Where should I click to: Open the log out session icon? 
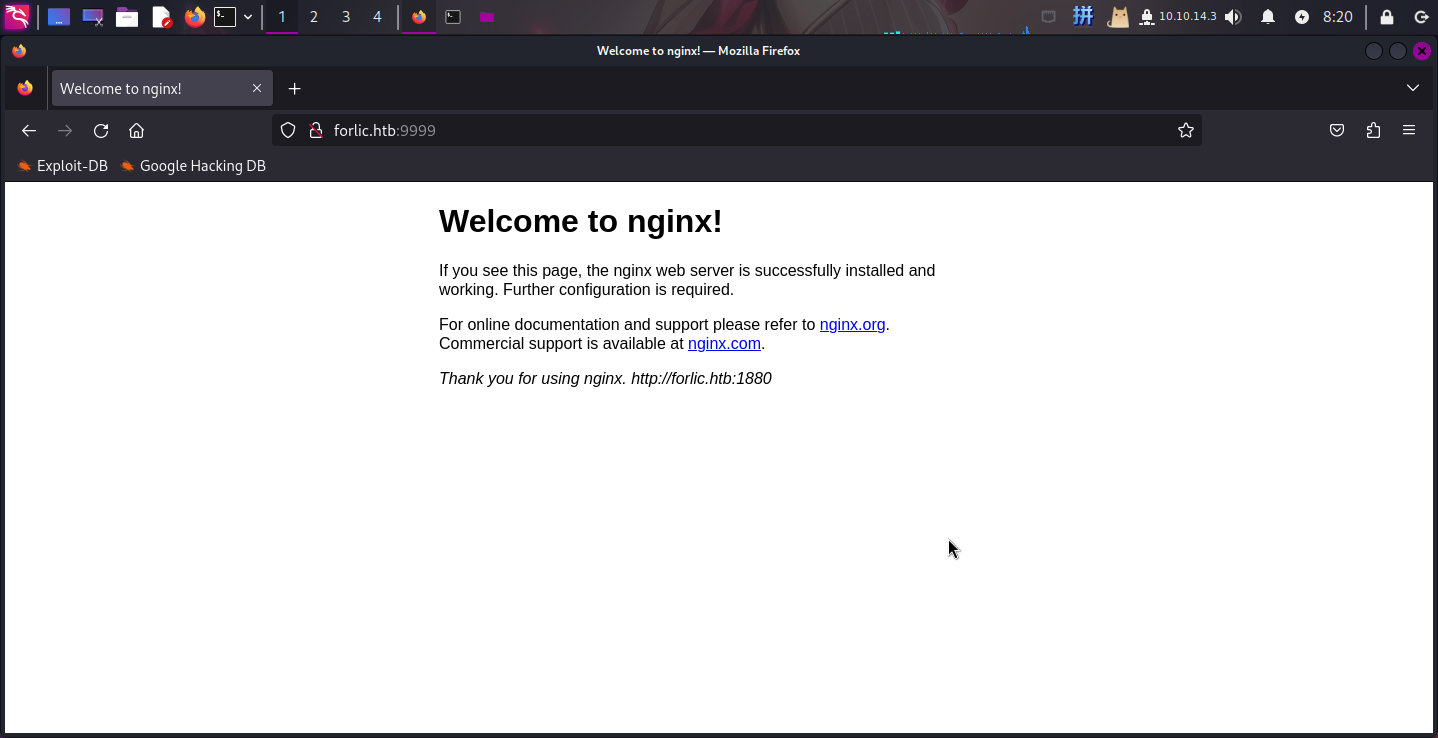[1421, 17]
